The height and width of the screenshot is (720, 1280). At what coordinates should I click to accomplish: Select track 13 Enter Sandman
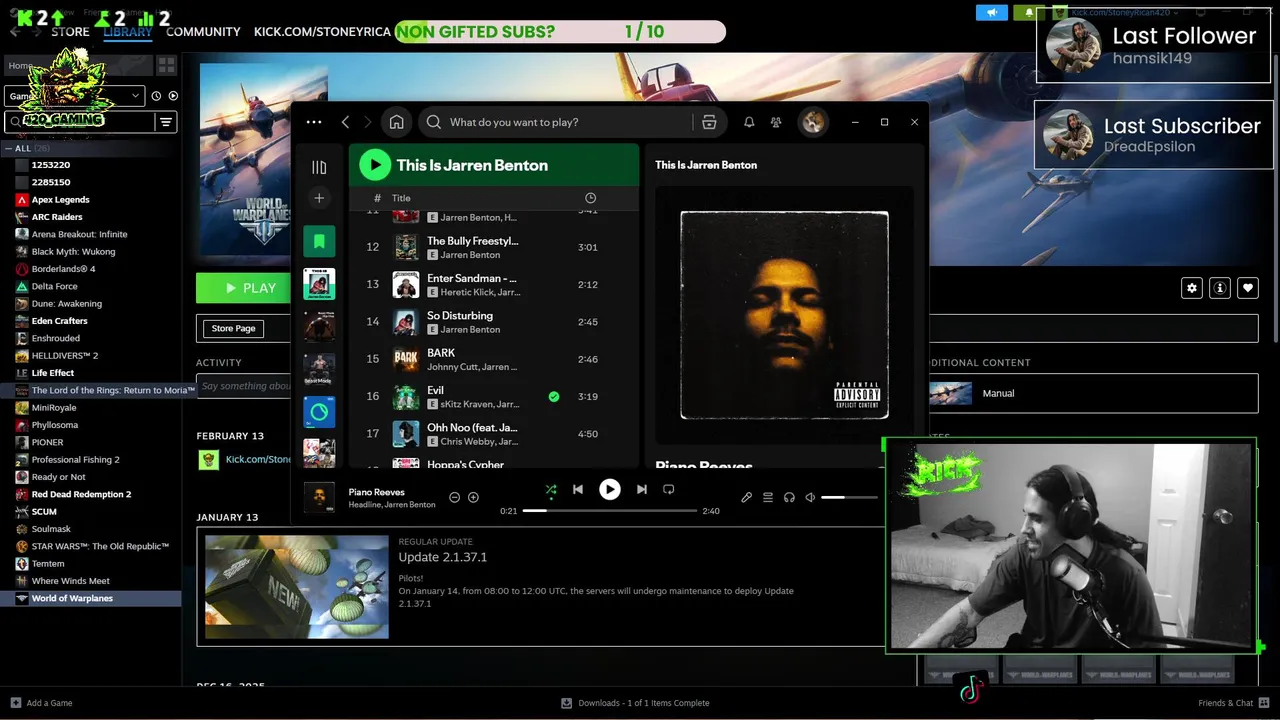tap(493, 285)
